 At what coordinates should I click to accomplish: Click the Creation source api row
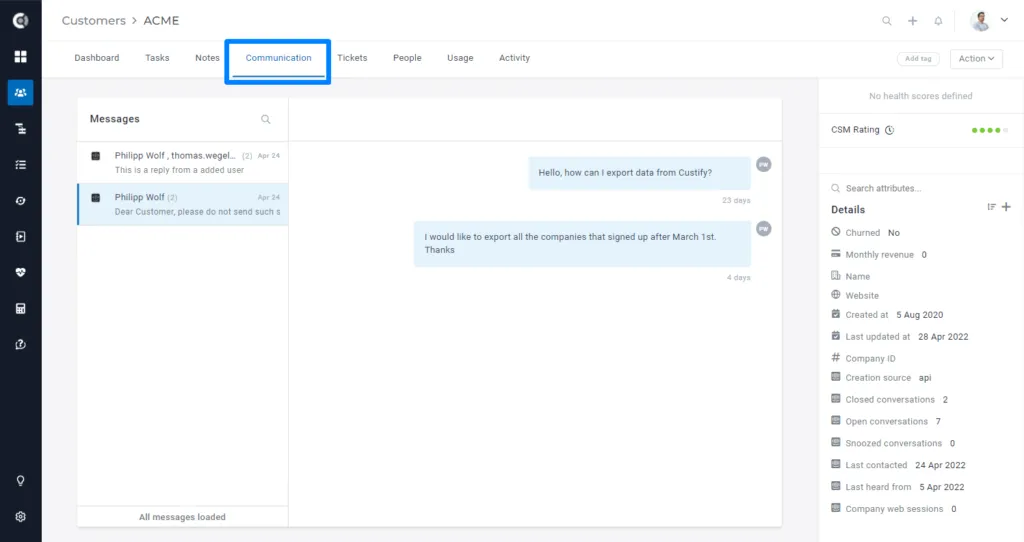coord(881,377)
